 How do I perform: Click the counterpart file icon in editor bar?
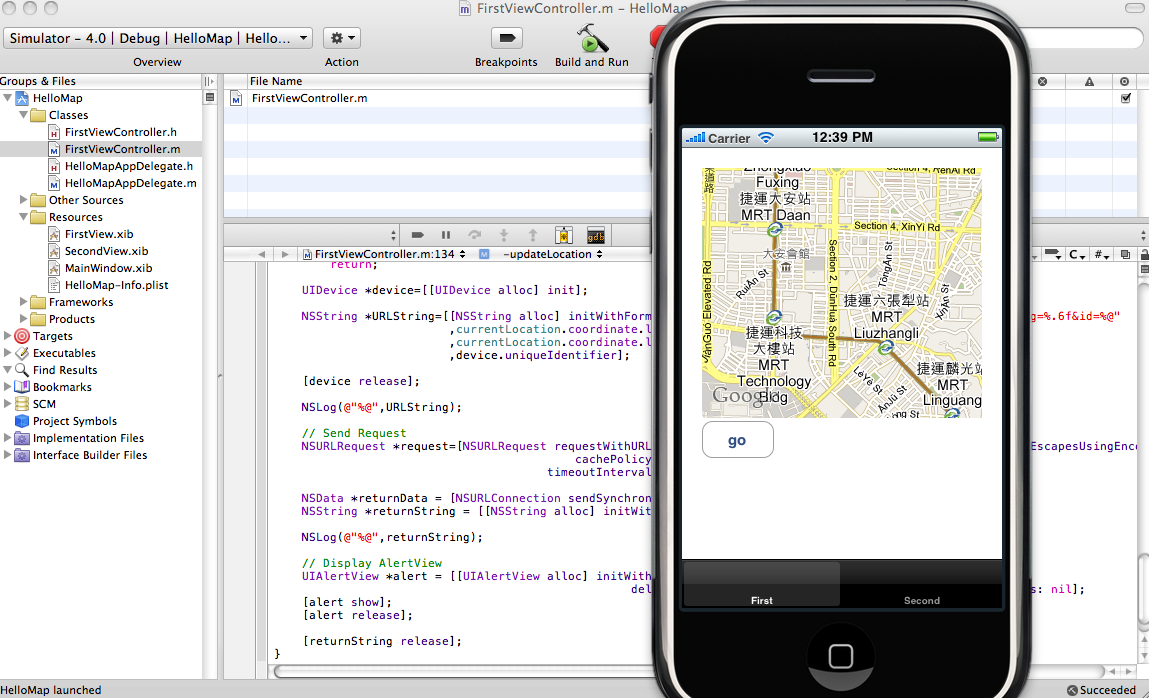[1125, 254]
